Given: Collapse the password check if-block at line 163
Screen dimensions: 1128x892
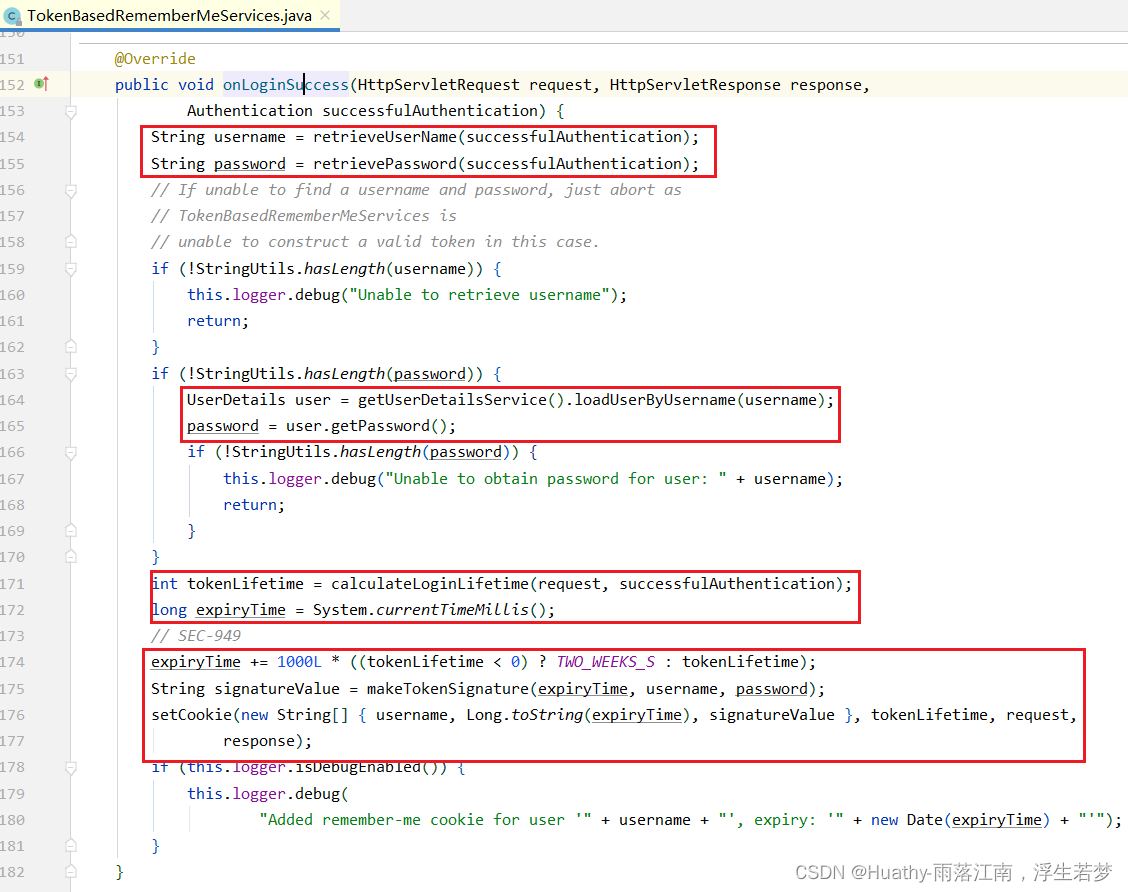Looking at the screenshot, I should point(70,374).
